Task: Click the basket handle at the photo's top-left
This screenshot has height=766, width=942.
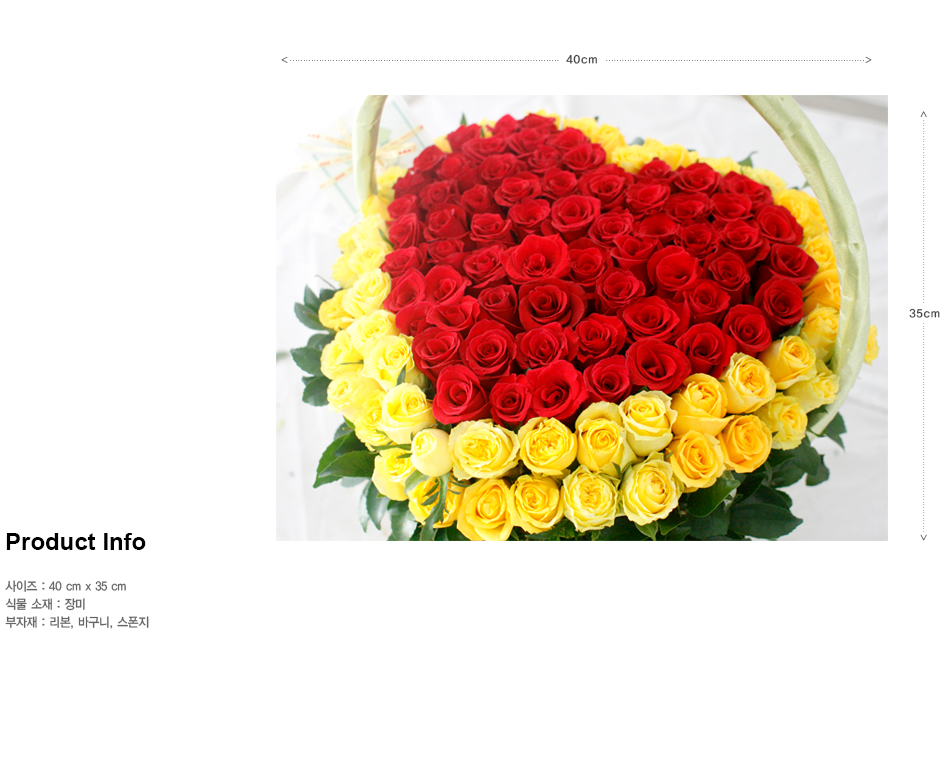Action: coord(370,130)
